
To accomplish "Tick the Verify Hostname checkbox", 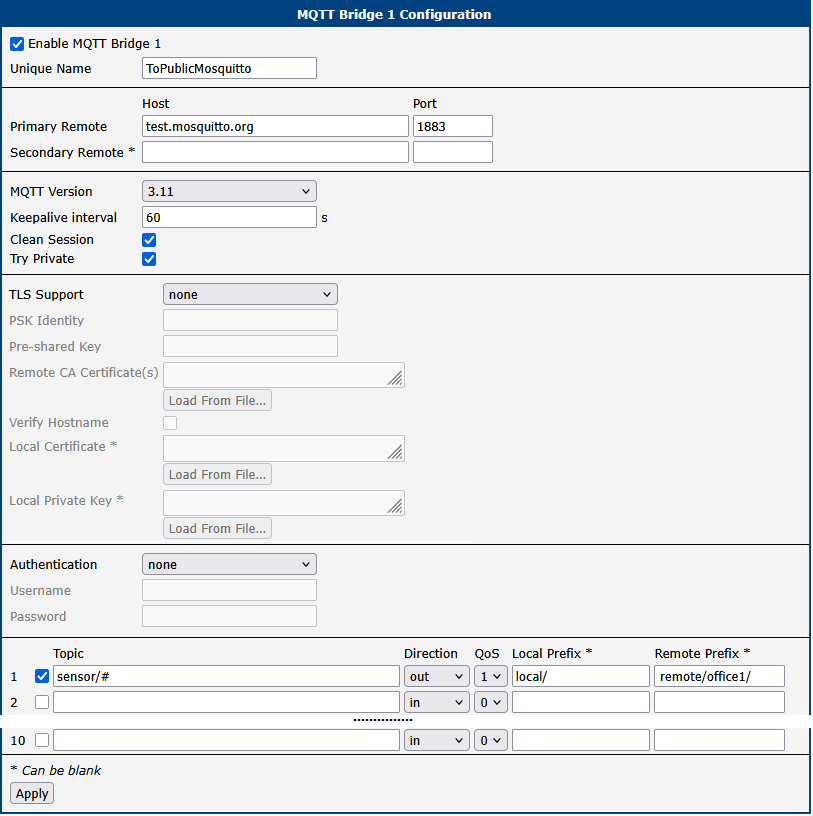I will click(x=170, y=423).
